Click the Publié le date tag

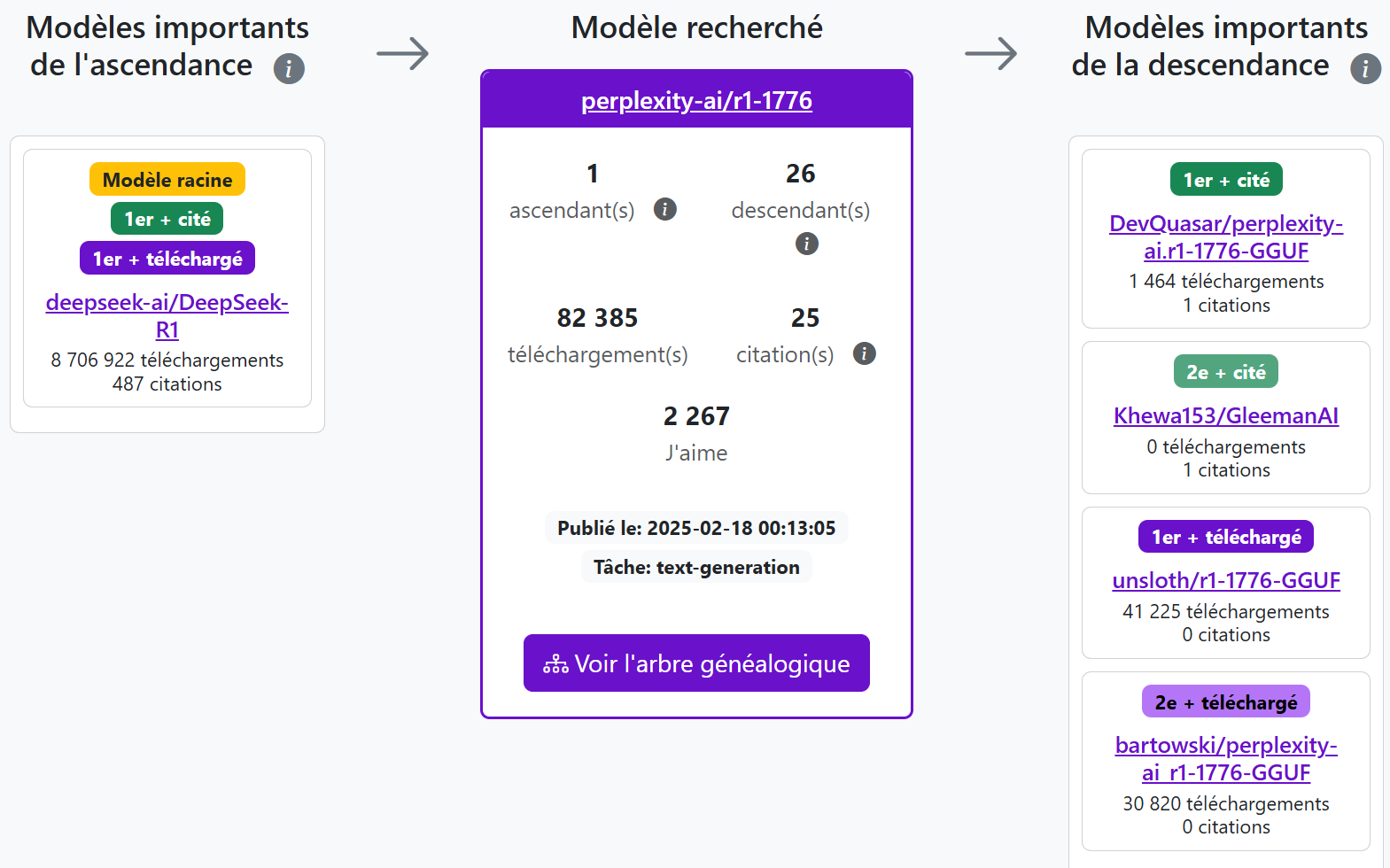pos(696,528)
